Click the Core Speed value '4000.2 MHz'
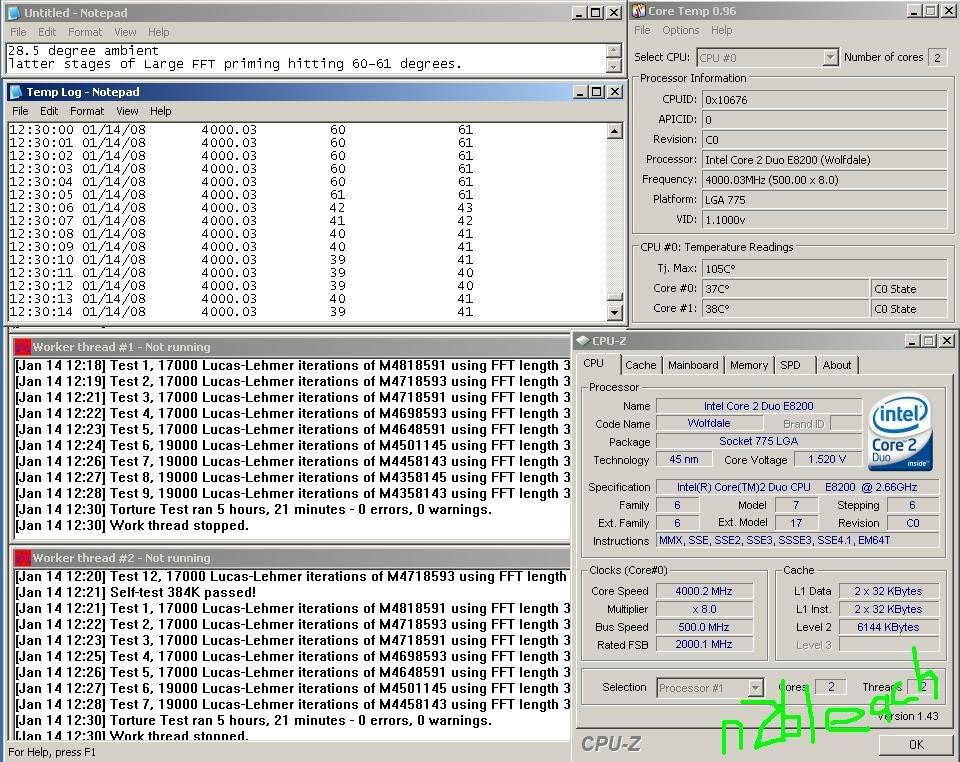The image size is (960, 762). 704,591
